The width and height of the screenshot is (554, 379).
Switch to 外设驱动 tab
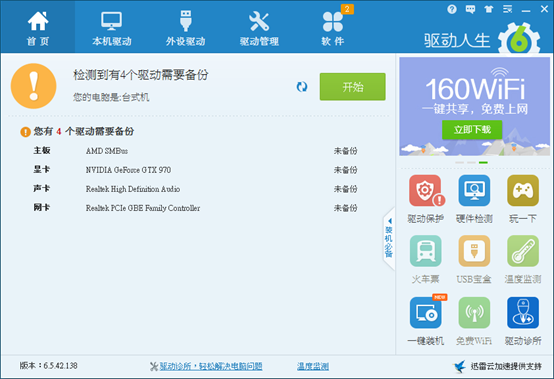(x=185, y=28)
